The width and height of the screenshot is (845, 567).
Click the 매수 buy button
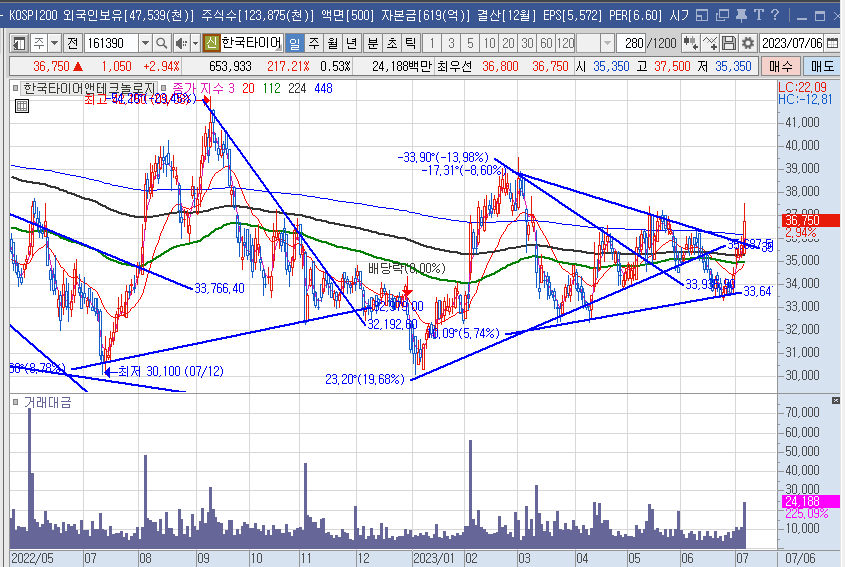[781, 66]
